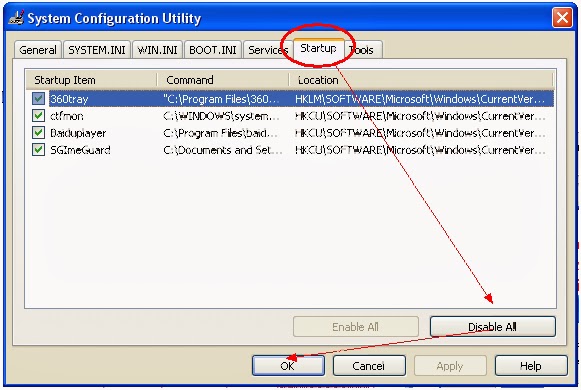Click the HKCU location cell of SGImeGuard
Viewport: 581px width, 390px height.
[x=420, y=150]
